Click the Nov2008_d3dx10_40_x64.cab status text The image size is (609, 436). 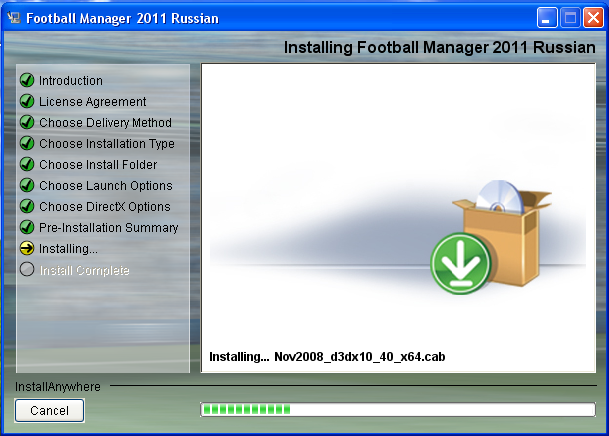tap(360, 356)
